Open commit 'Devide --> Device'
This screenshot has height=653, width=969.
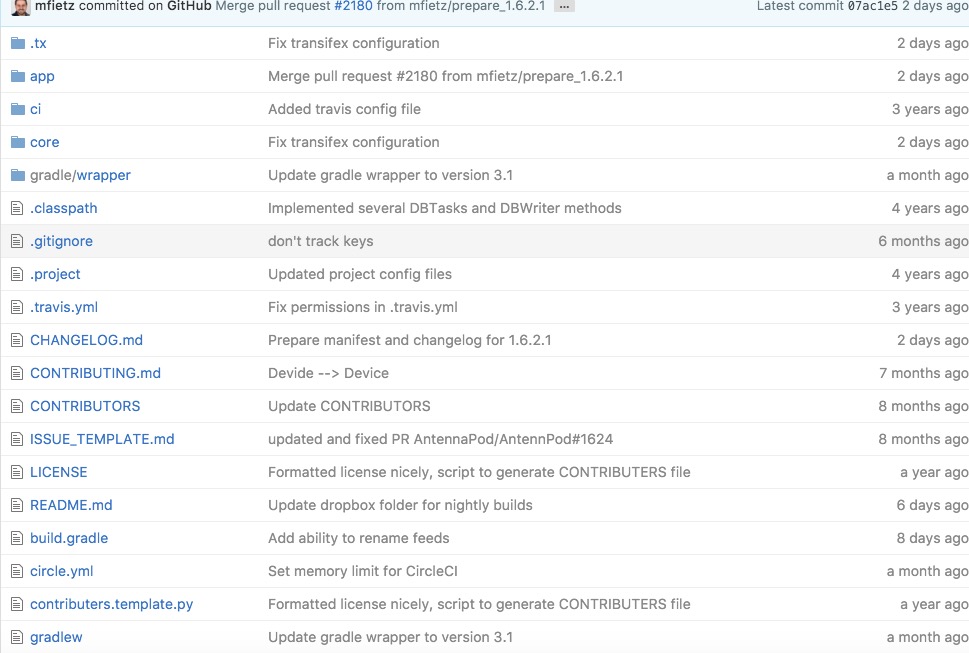pyautogui.click(x=328, y=373)
